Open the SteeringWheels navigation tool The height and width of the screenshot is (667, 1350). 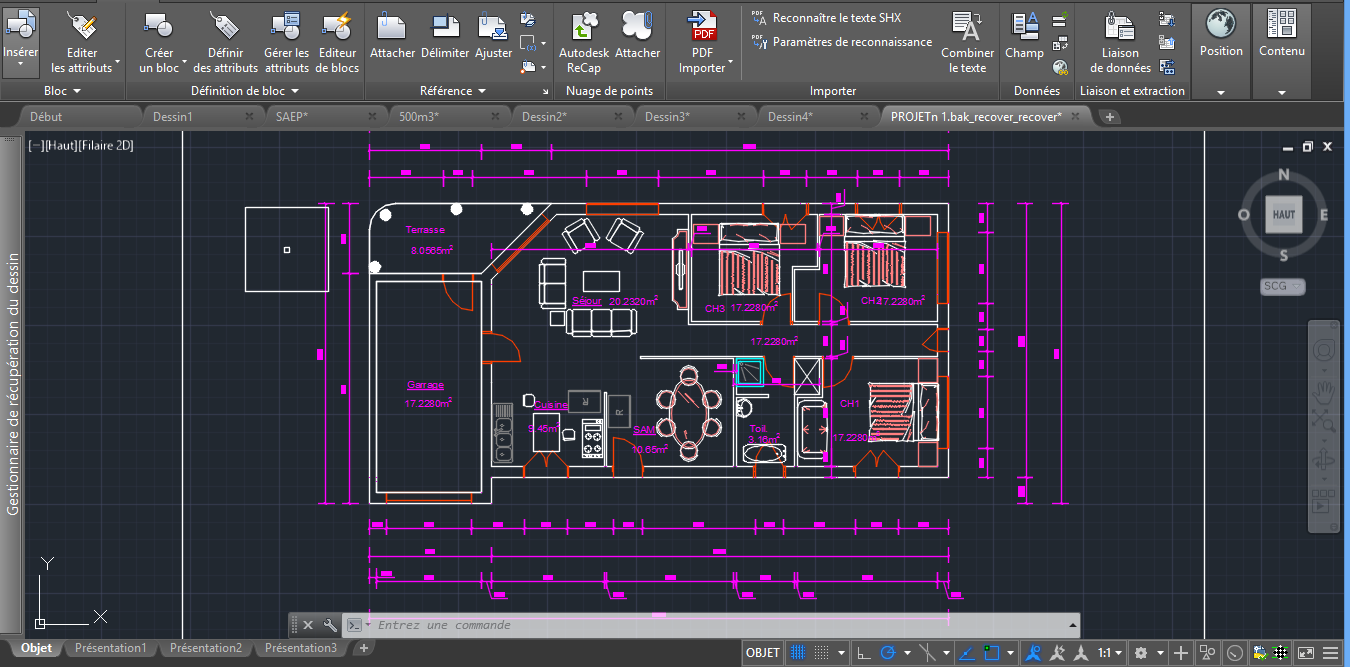[1323, 350]
